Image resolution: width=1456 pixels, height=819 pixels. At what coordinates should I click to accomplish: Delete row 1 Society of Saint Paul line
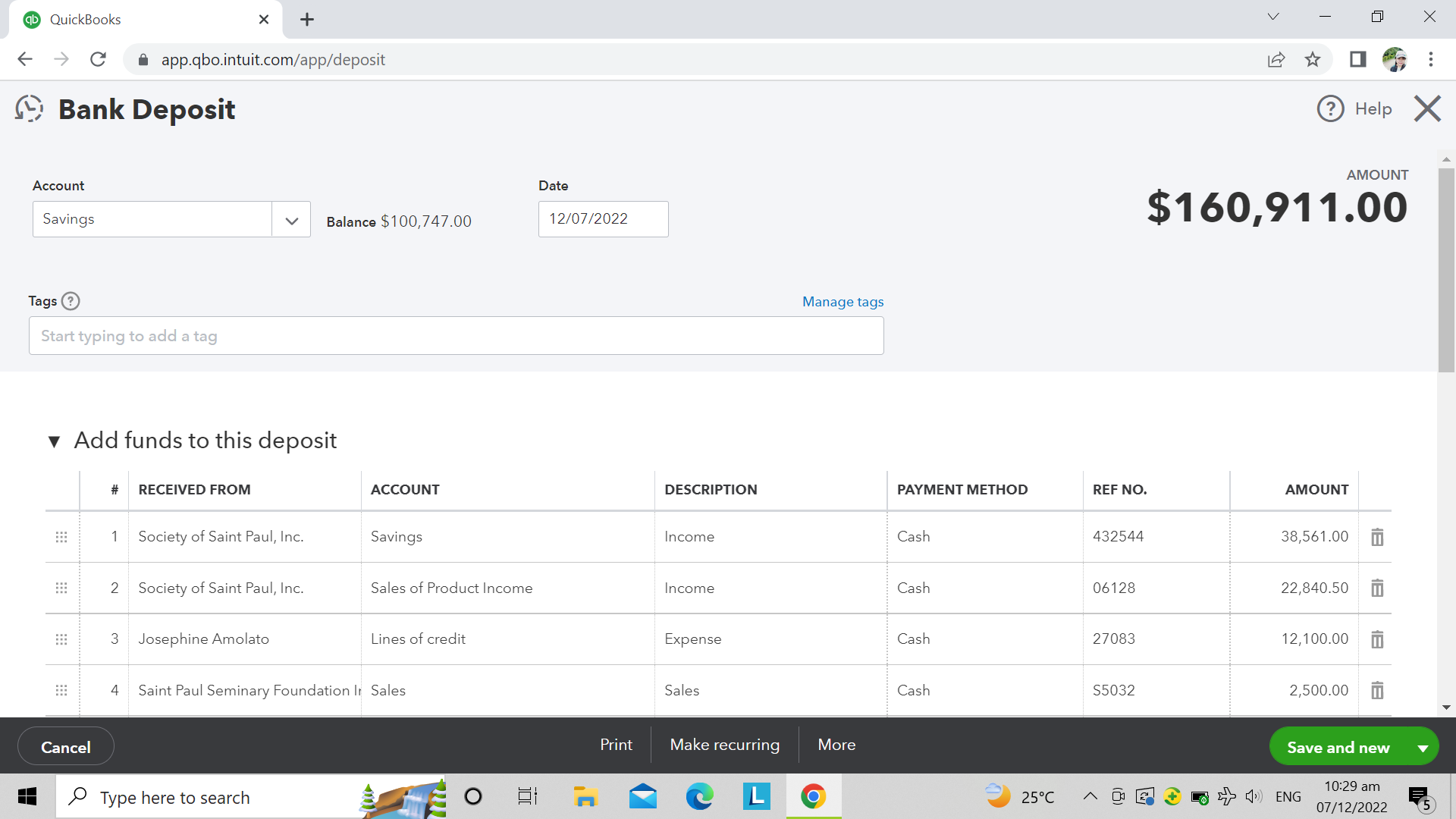click(x=1377, y=537)
